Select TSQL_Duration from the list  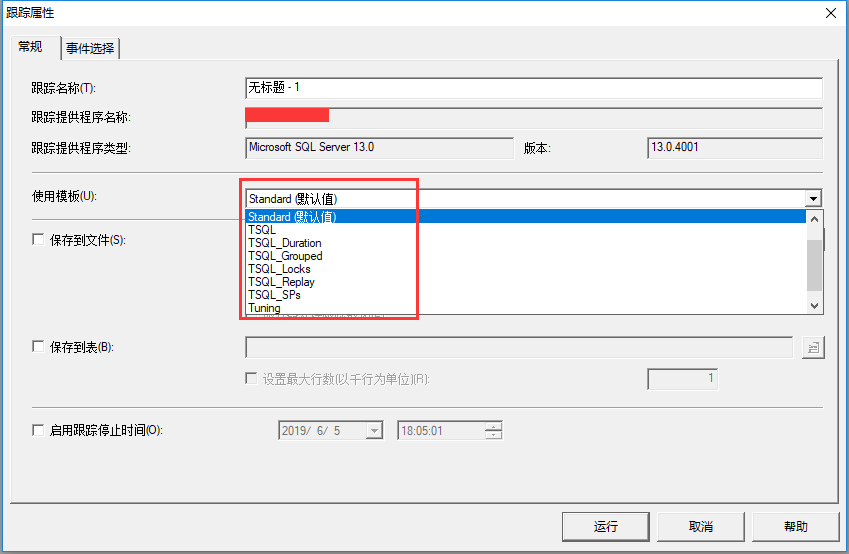[526, 243]
